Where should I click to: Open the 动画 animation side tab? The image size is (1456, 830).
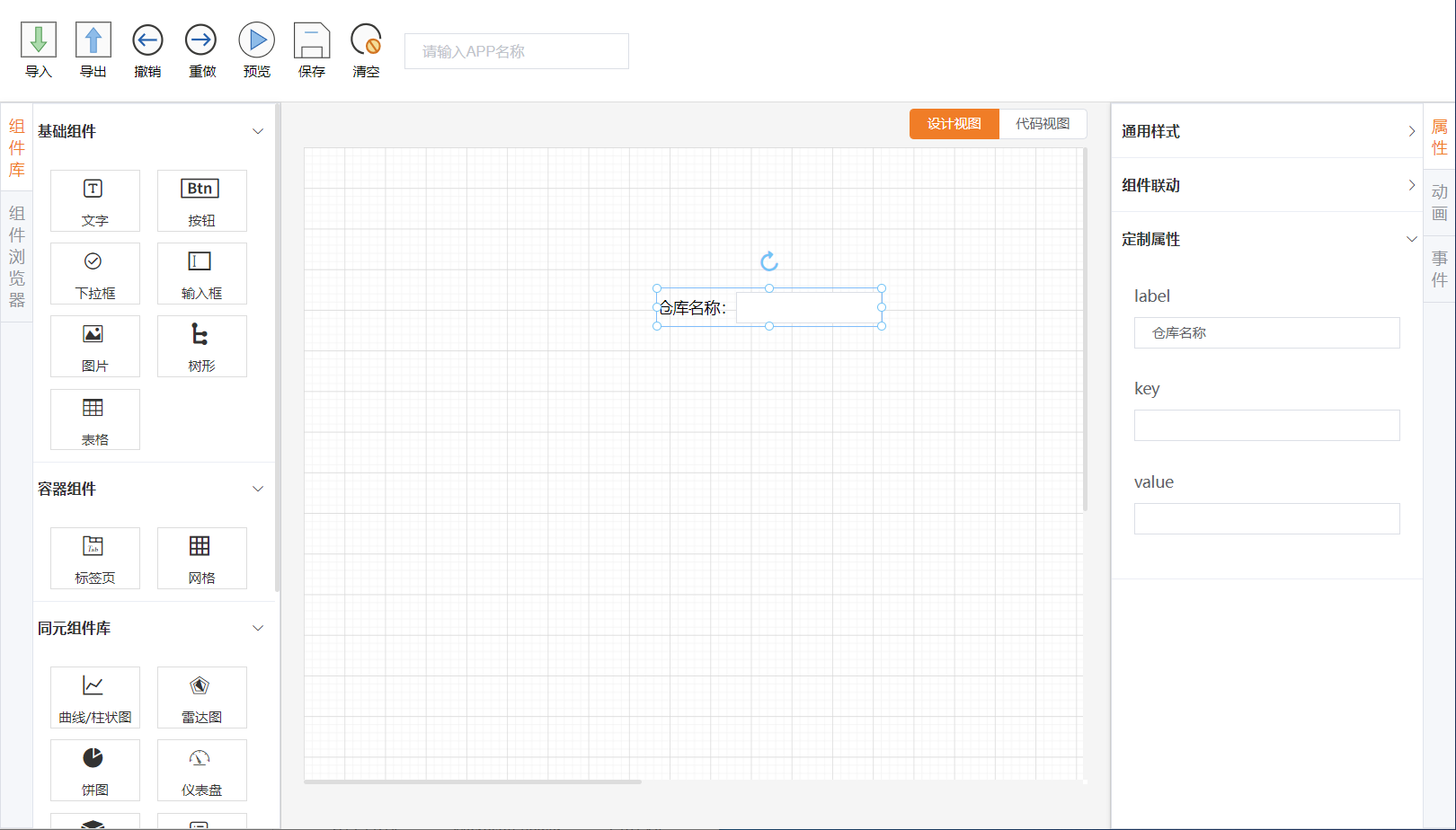tap(1440, 202)
